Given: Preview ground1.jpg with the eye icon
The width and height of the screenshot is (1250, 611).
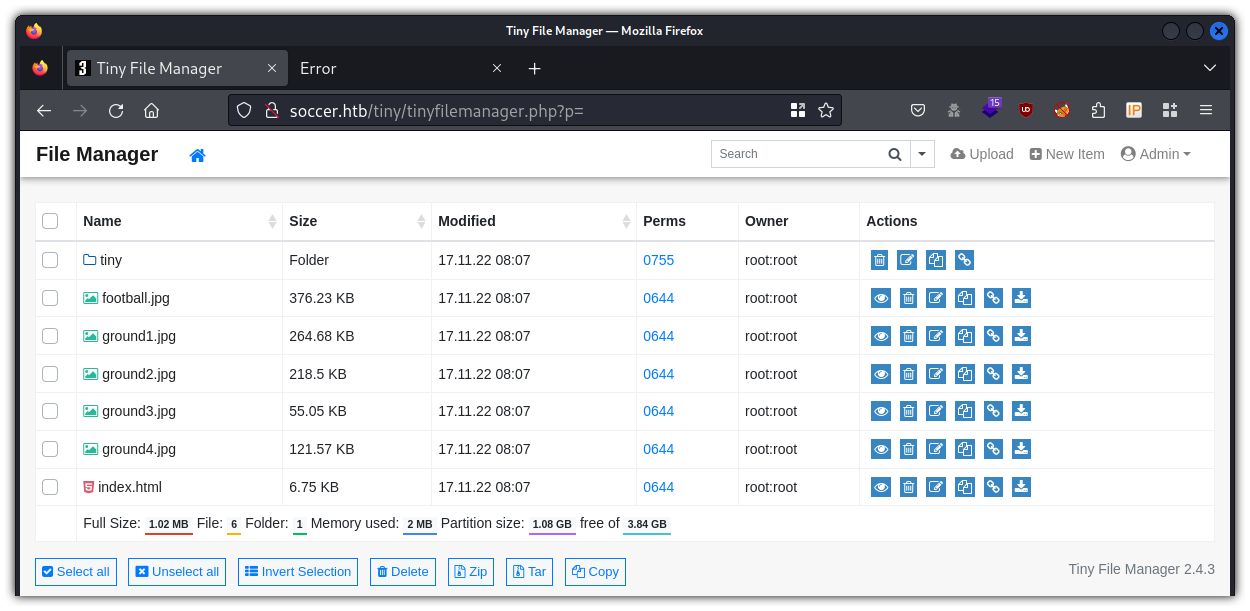Looking at the screenshot, I should point(880,336).
